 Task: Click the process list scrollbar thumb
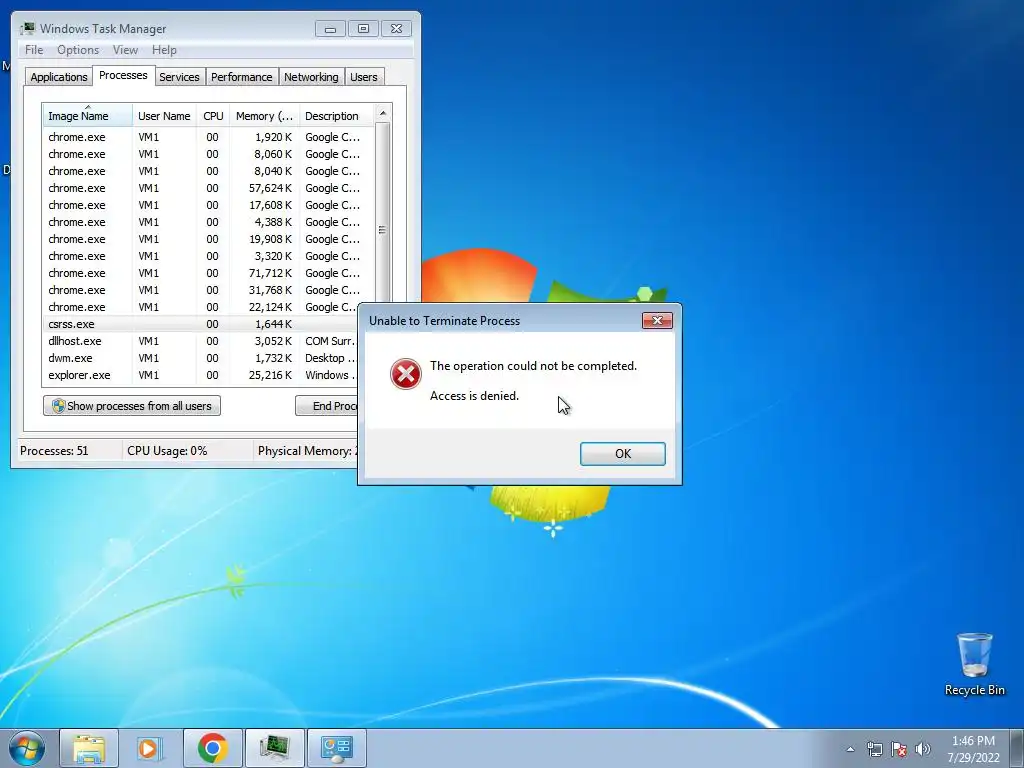[x=383, y=230]
